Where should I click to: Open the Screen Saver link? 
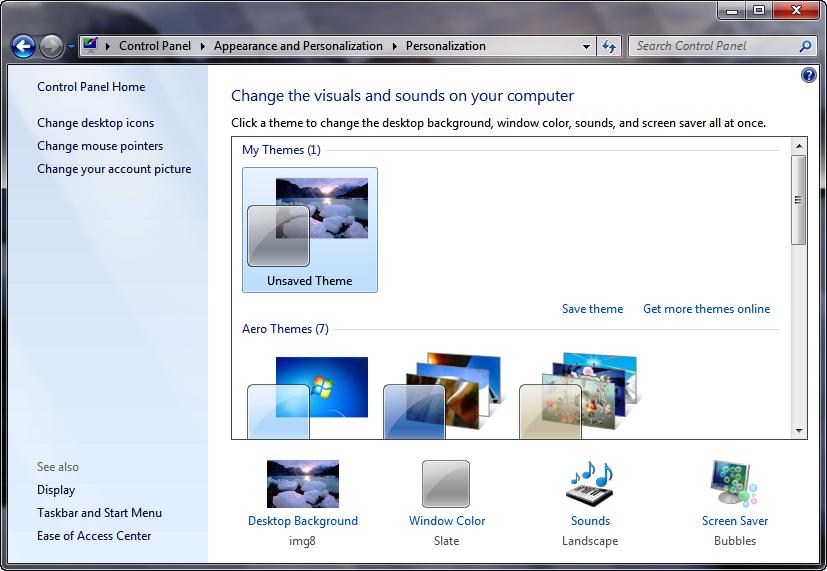pyautogui.click(x=735, y=521)
